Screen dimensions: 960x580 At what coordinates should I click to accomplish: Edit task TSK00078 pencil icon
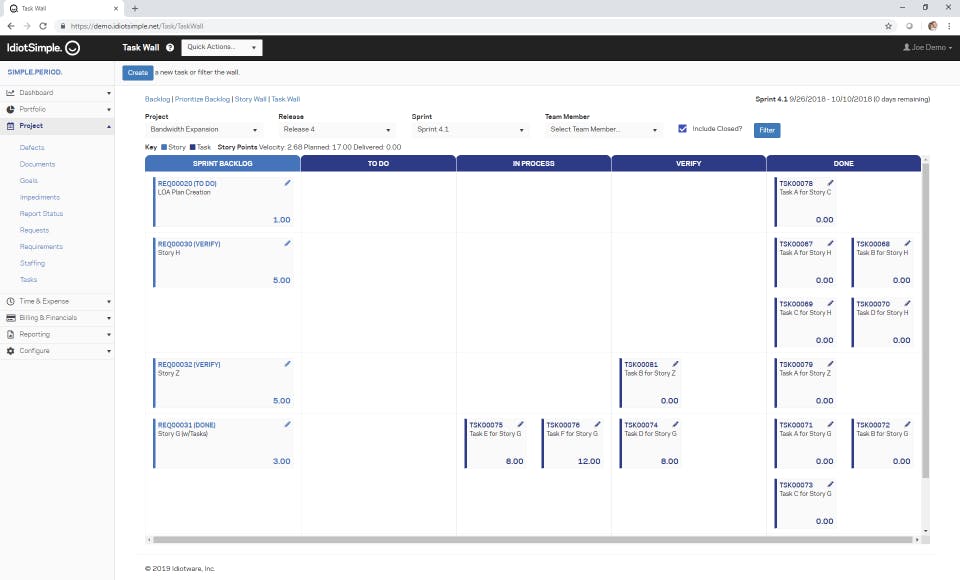click(x=830, y=183)
